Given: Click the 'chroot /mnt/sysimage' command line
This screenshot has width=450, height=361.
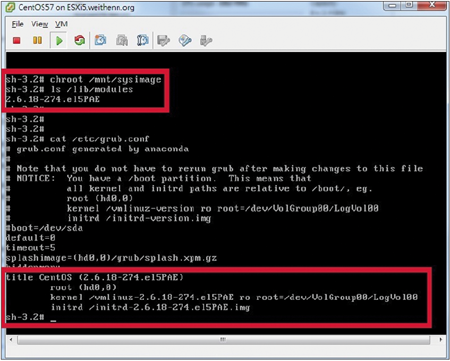Looking at the screenshot, I should (83, 80).
